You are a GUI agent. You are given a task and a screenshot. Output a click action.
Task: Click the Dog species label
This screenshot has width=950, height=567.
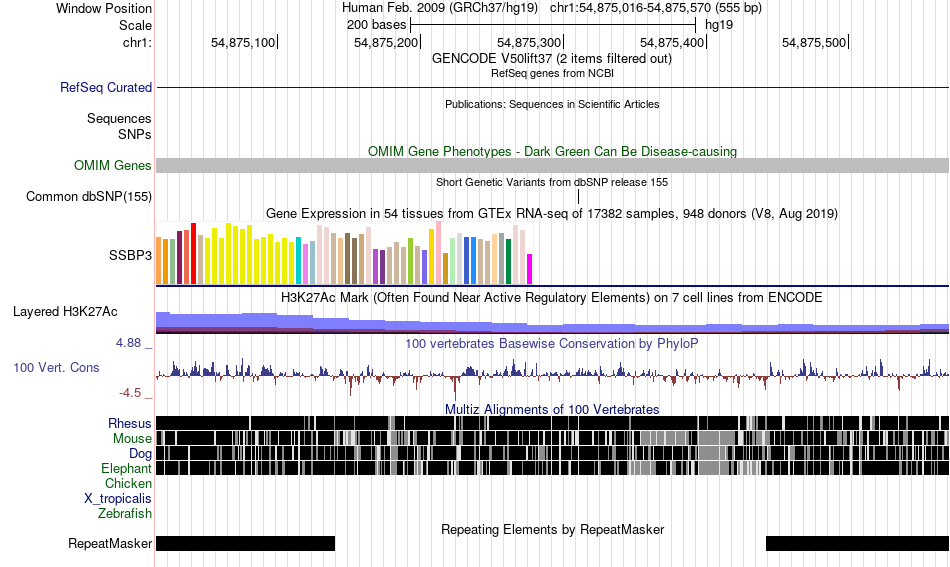coord(140,454)
